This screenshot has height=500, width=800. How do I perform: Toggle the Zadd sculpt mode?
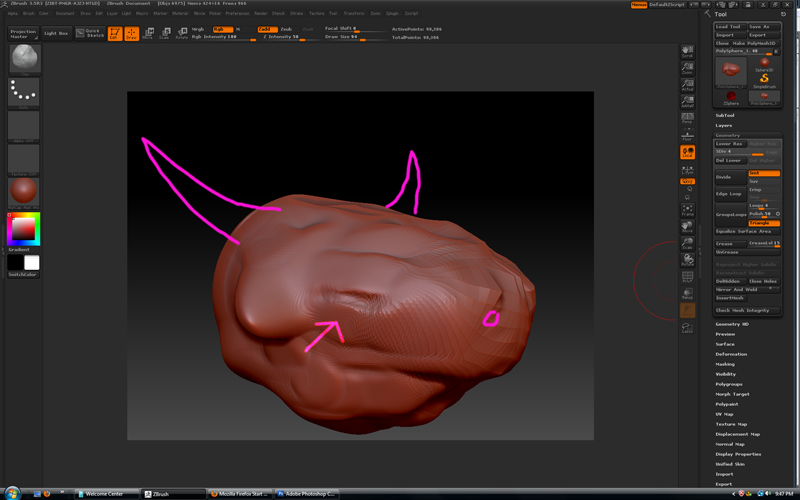[267, 29]
